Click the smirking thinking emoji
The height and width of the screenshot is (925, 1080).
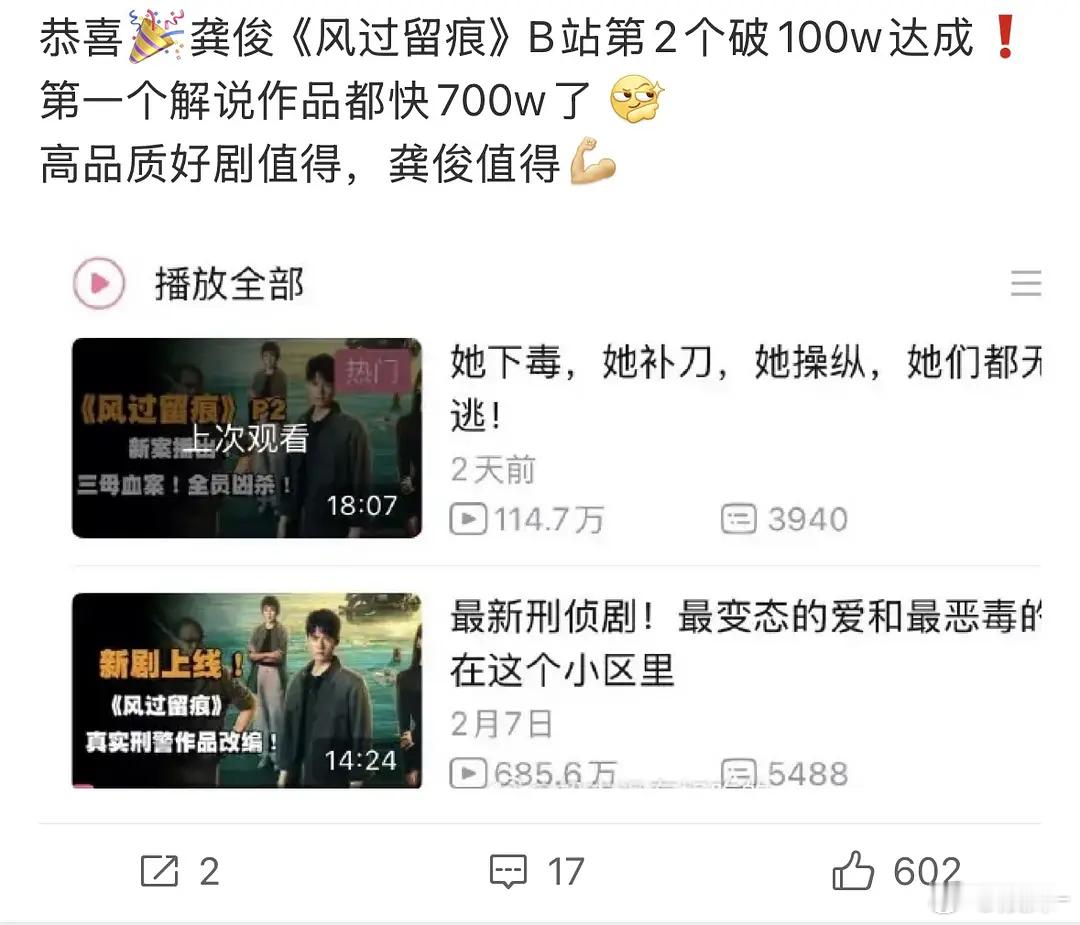[636, 99]
